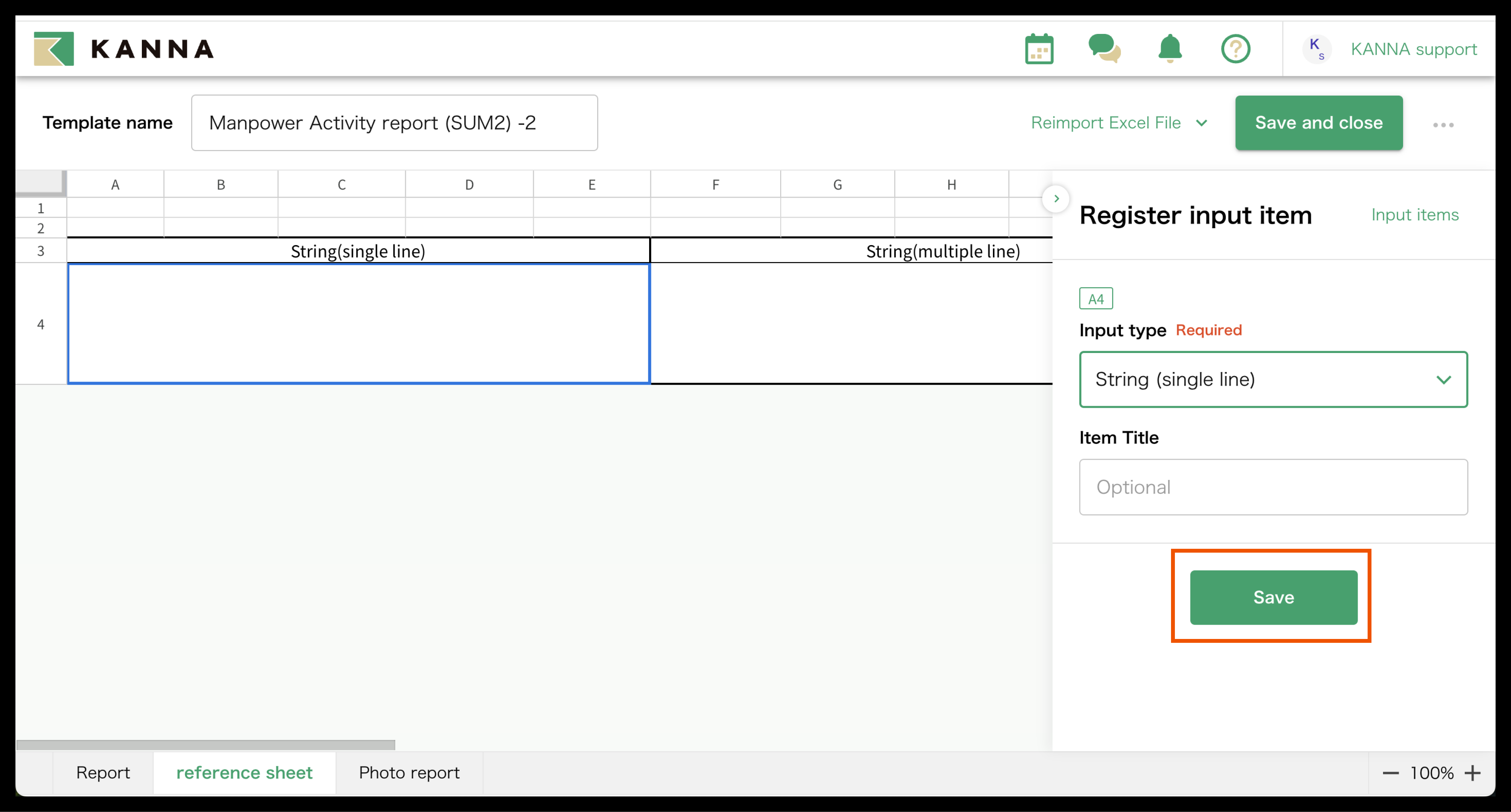
Task: Open the Input type dropdown
Action: click(x=1273, y=379)
